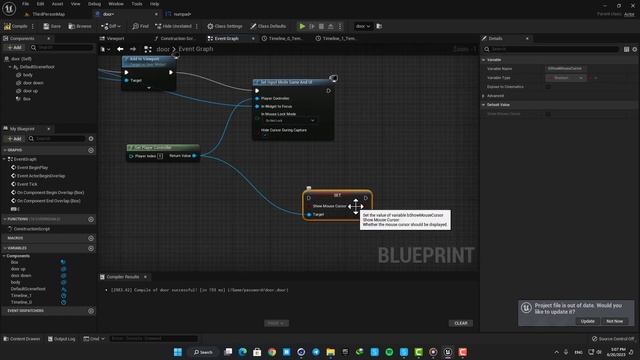Toggle Expose to Cinematics checkbox
640x360 pixels.
(548, 87)
